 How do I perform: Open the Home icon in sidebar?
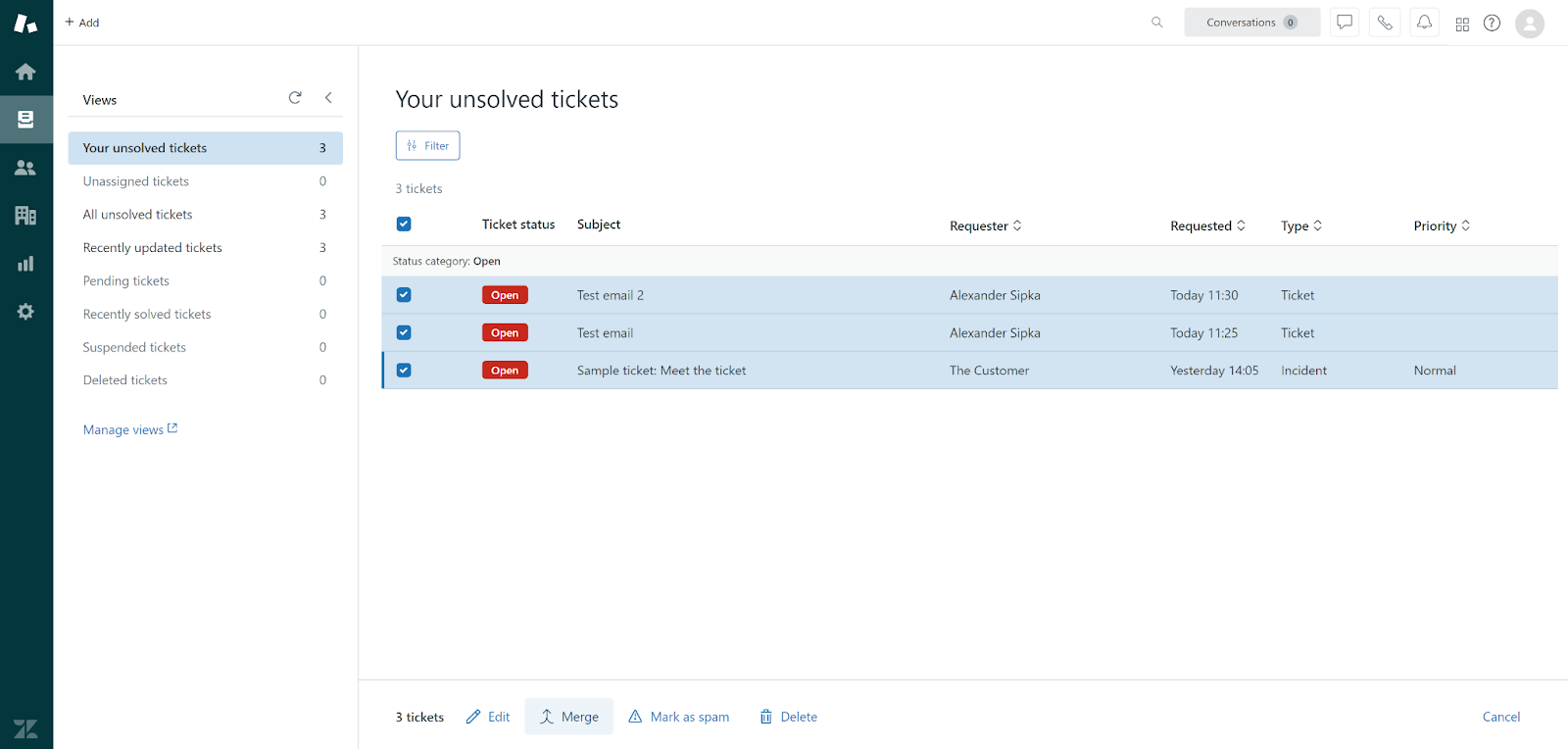coord(25,72)
